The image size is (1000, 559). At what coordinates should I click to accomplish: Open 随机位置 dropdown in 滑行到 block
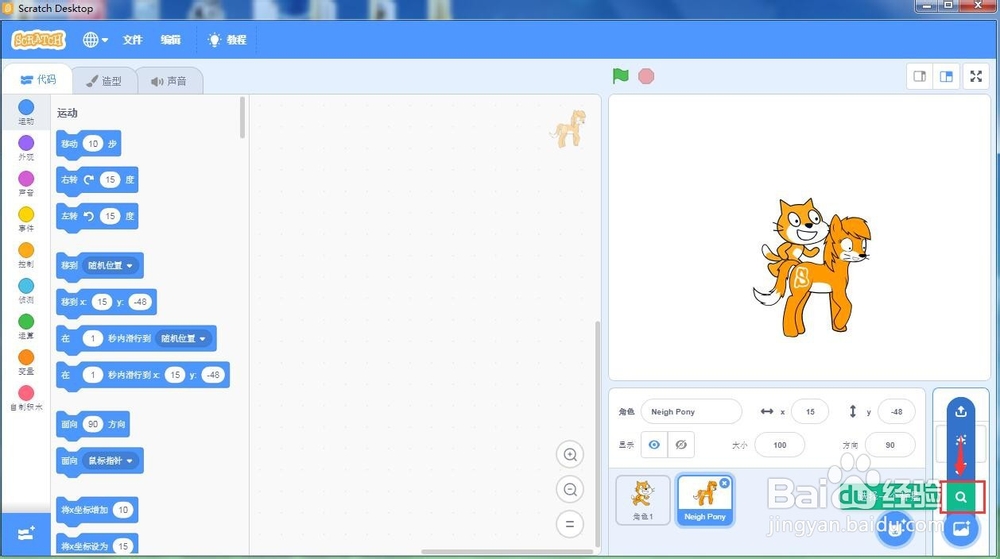(x=184, y=338)
